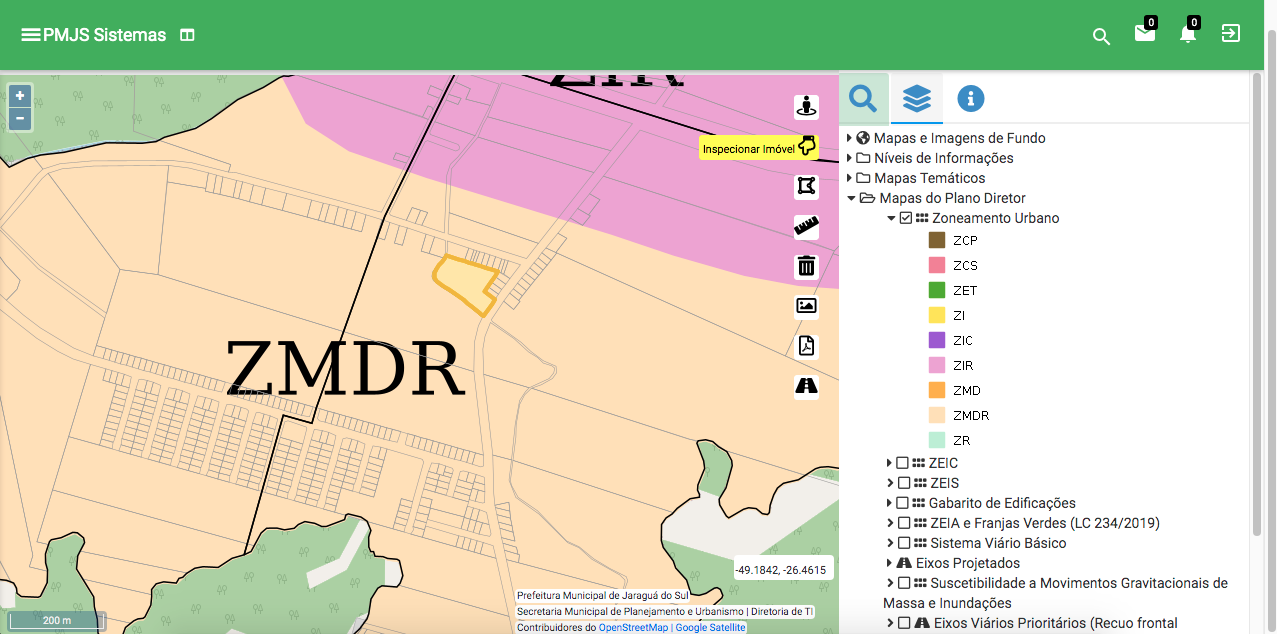This screenshot has width=1277, height=634.
Task: Select the ZMDR color swatch
Action: (935, 414)
